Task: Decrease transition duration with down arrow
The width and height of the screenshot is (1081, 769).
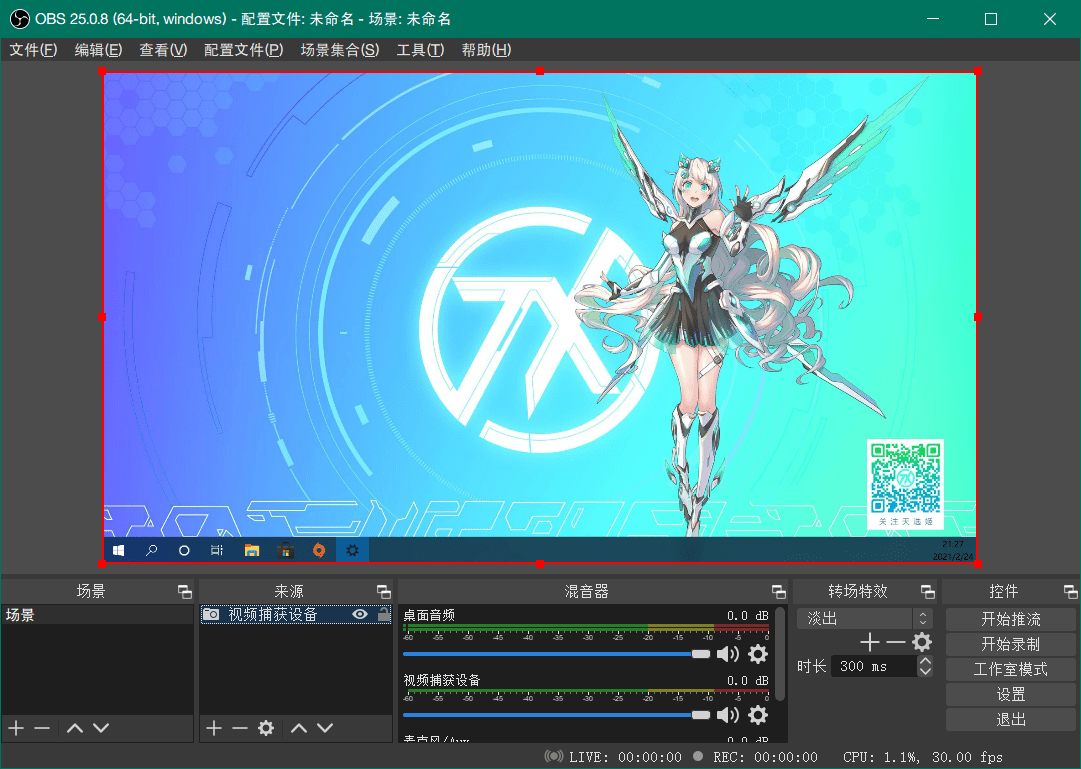Action: coord(925,671)
